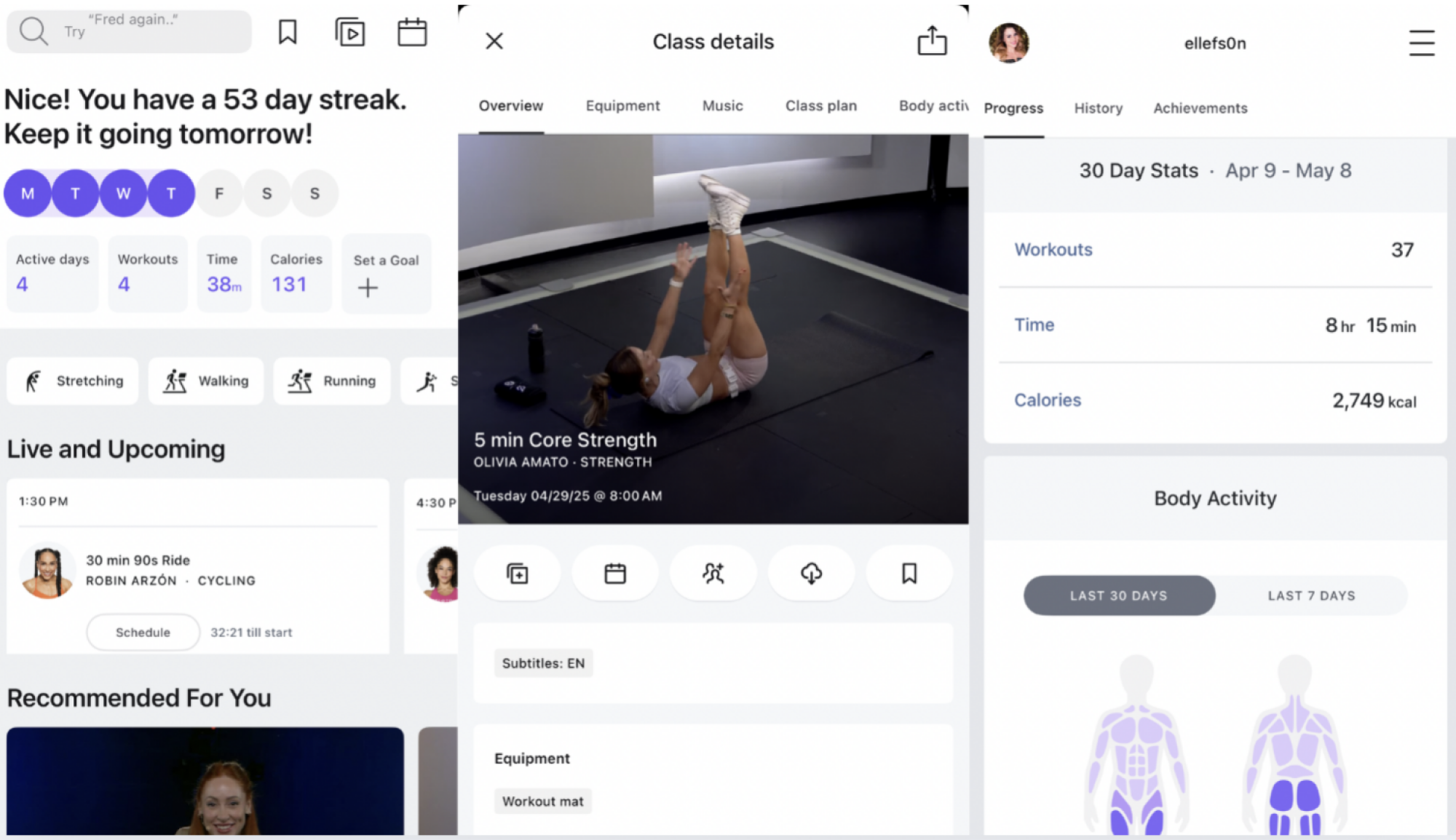Bookmark the 5 min Core Strength class
Viewport: 1456px width, 840px height.
pos(909,574)
